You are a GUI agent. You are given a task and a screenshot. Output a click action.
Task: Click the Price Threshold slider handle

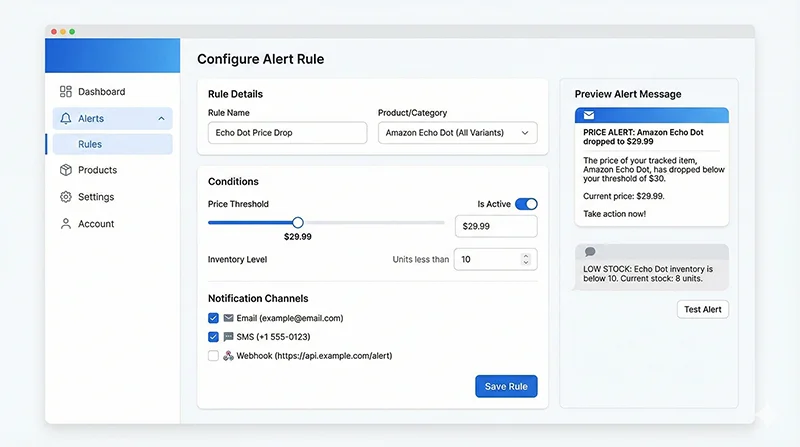(298, 222)
